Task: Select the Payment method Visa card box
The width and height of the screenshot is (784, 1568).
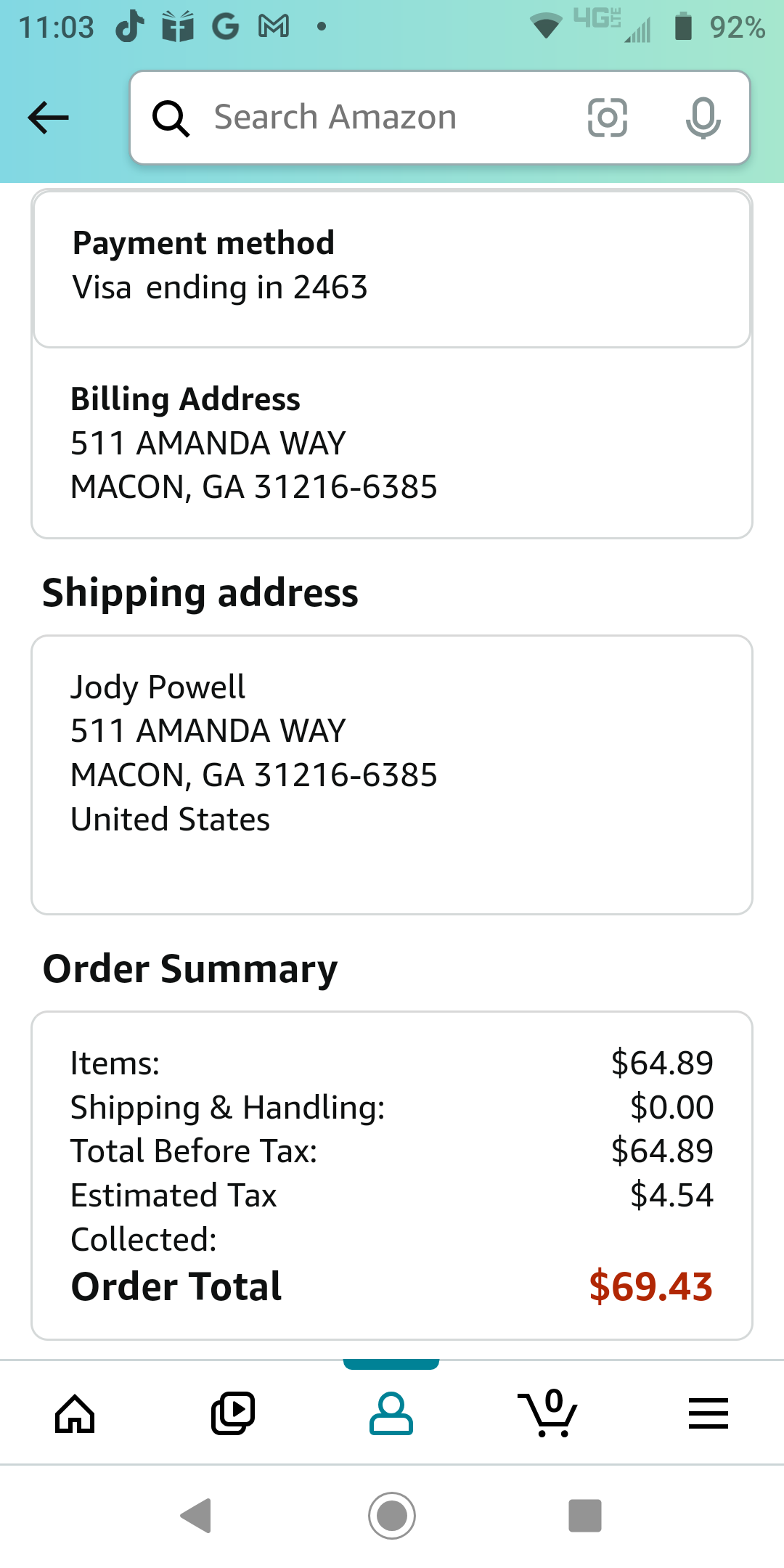Action: point(392,269)
